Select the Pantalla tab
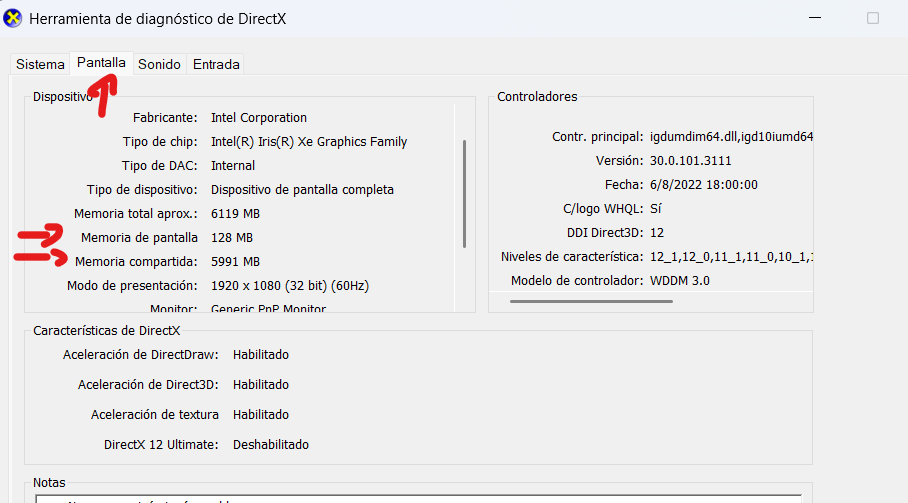Screen dimensions: 908x503 pos(101,63)
